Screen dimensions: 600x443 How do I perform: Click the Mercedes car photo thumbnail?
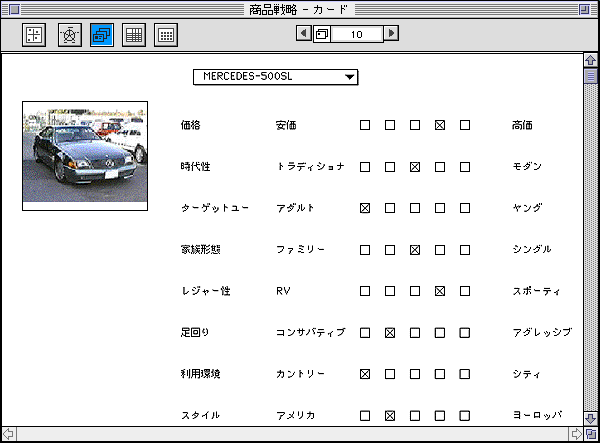85,156
